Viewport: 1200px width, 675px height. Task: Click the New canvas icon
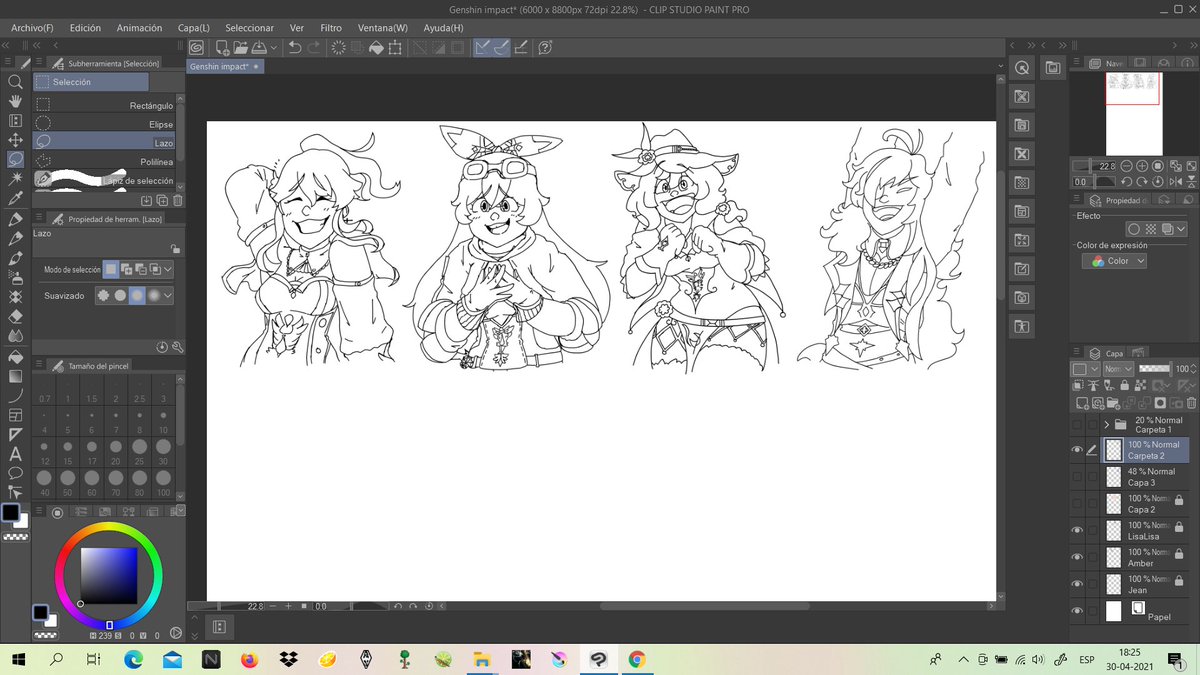point(221,47)
